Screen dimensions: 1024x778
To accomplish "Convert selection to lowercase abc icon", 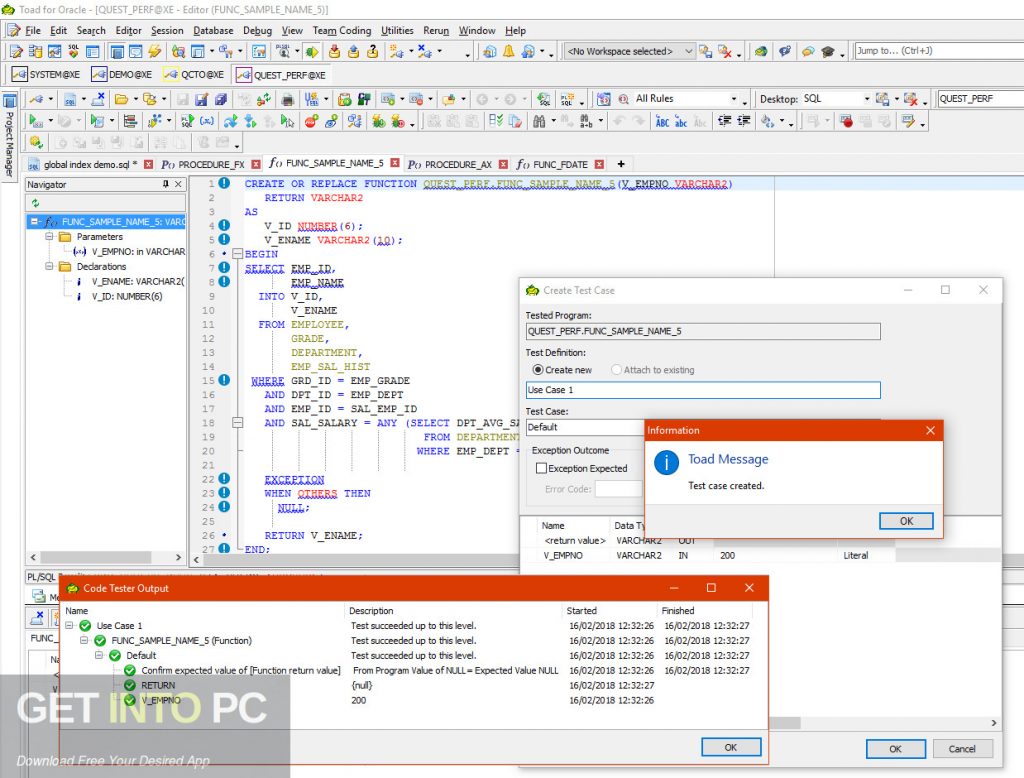I will [x=681, y=121].
